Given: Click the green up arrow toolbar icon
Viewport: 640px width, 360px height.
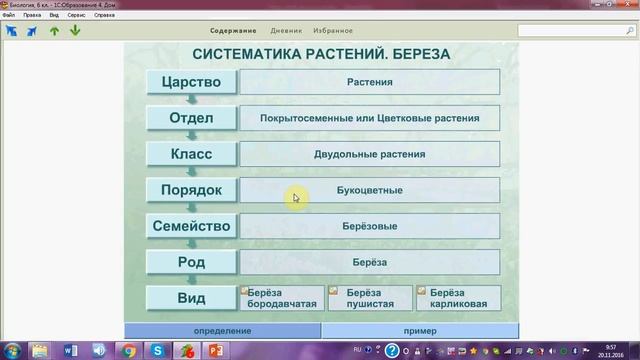Looking at the screenshot, I should click(54, 31).
